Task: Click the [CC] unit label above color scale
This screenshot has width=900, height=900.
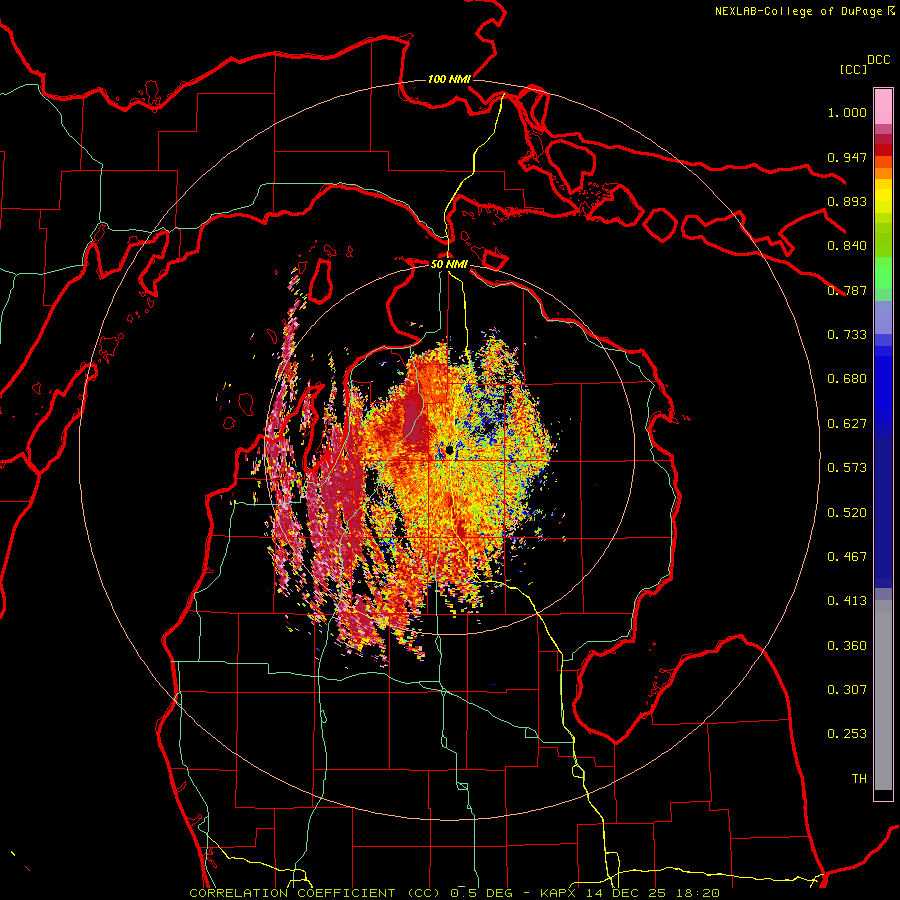Action: [853, 69]
